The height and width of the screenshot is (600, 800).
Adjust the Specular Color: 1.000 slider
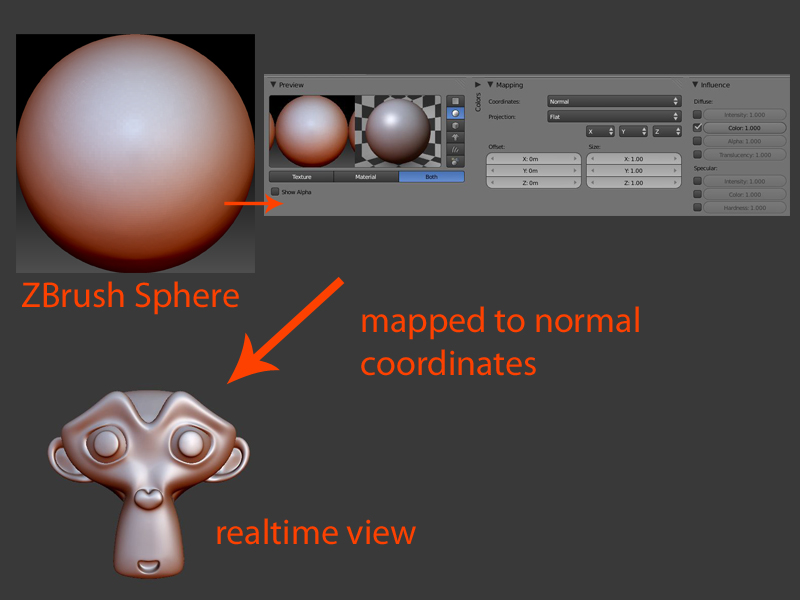[x=744, y=194]
